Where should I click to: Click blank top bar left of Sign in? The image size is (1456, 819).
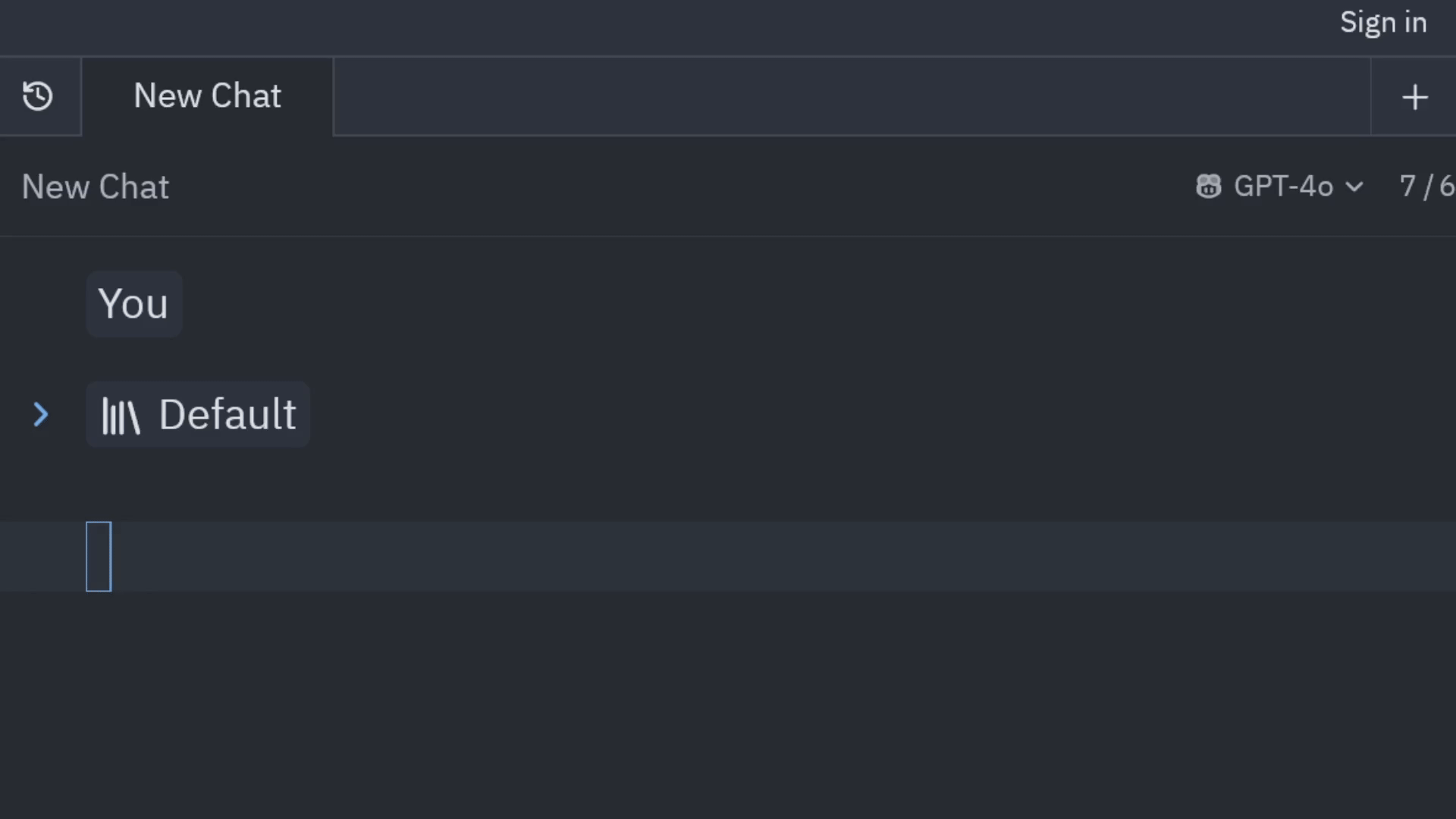click(682, 26)
